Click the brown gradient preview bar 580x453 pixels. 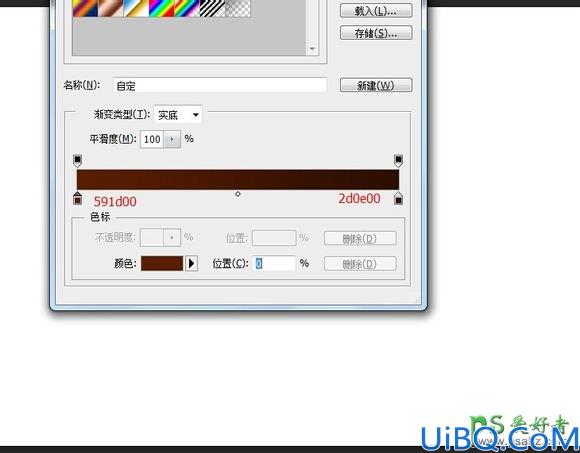[x=238, y=180]
